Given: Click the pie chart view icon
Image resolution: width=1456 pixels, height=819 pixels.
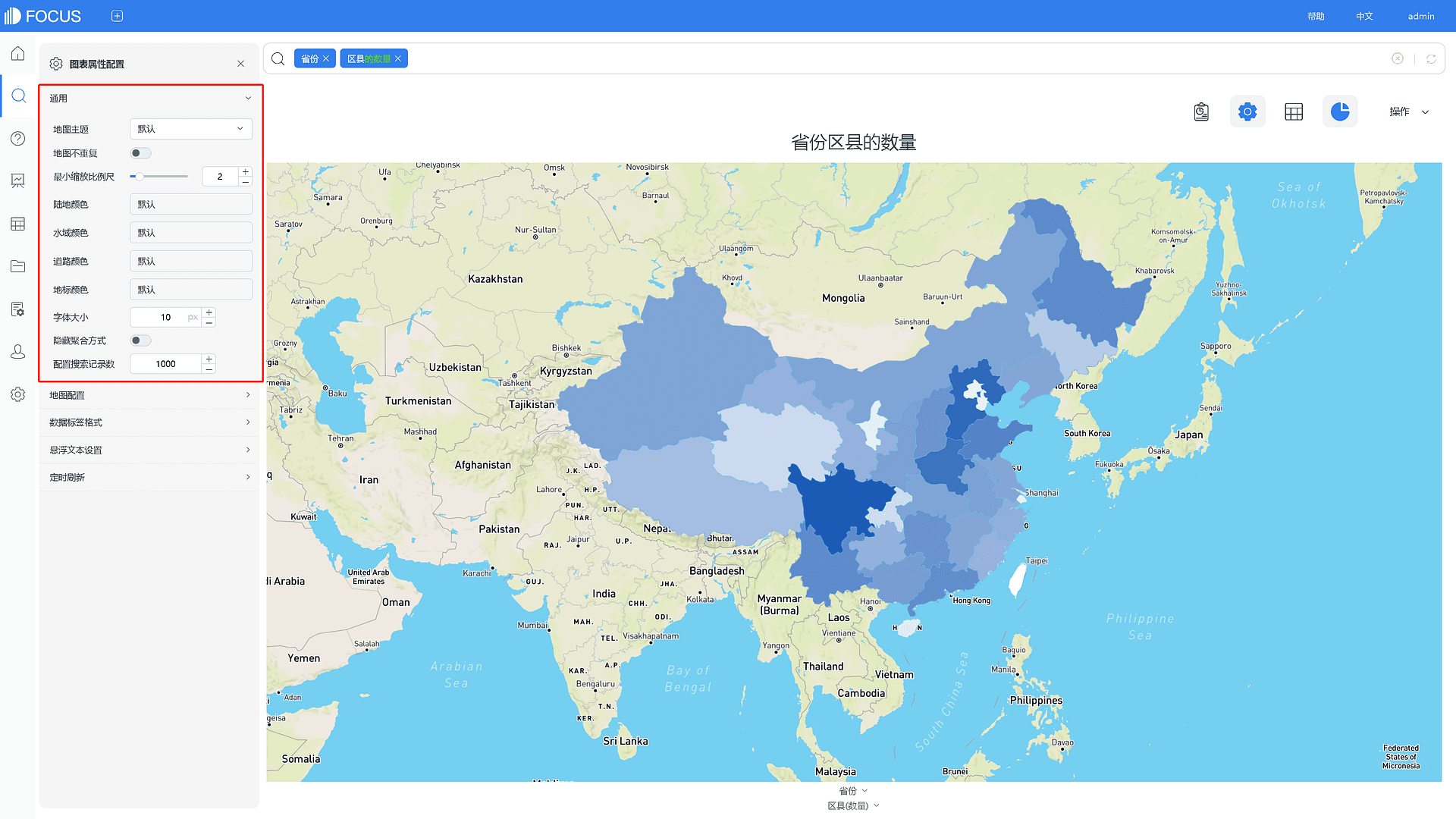Looking at the screenshot, I should pos(1340,111).
